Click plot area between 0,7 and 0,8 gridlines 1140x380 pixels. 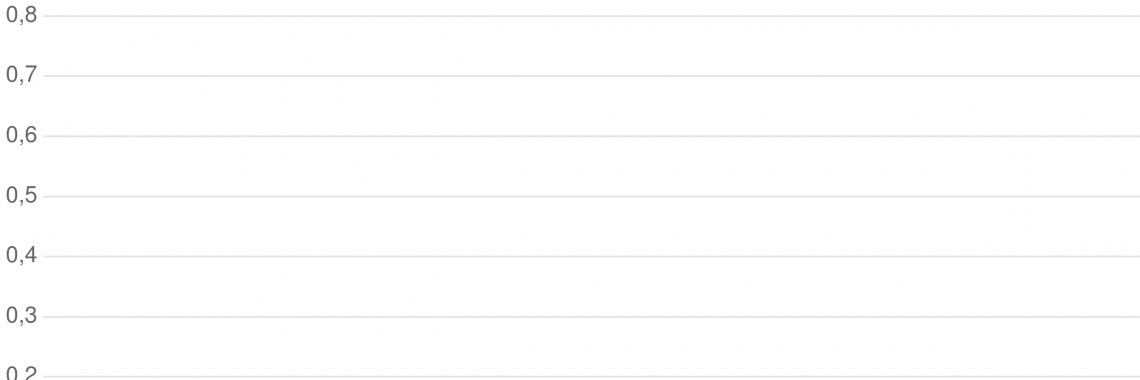point(592,46)
